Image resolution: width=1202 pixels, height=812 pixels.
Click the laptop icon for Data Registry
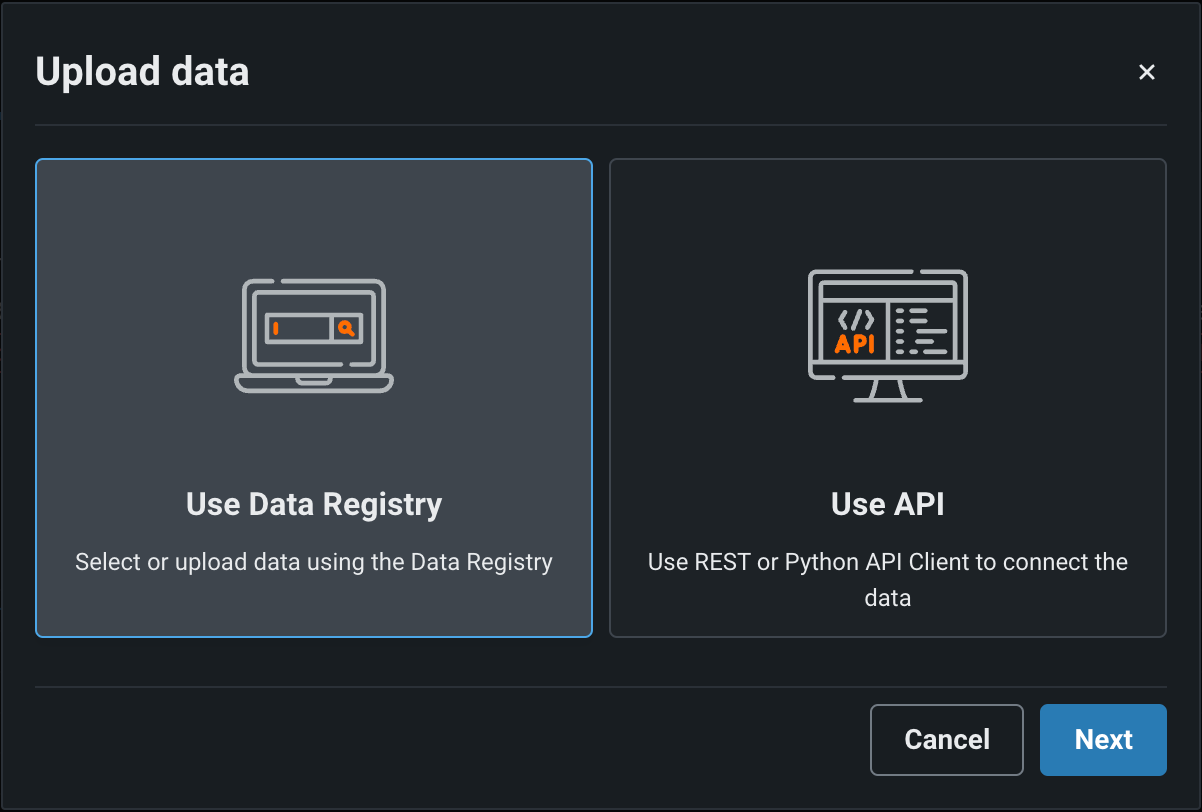tap(314, 335)
